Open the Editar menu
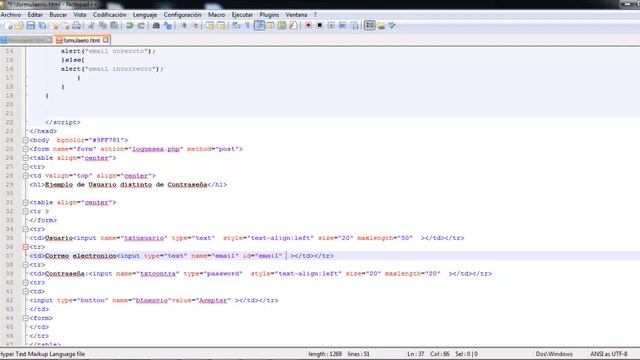The image size is (640, 360). (35, 15)
